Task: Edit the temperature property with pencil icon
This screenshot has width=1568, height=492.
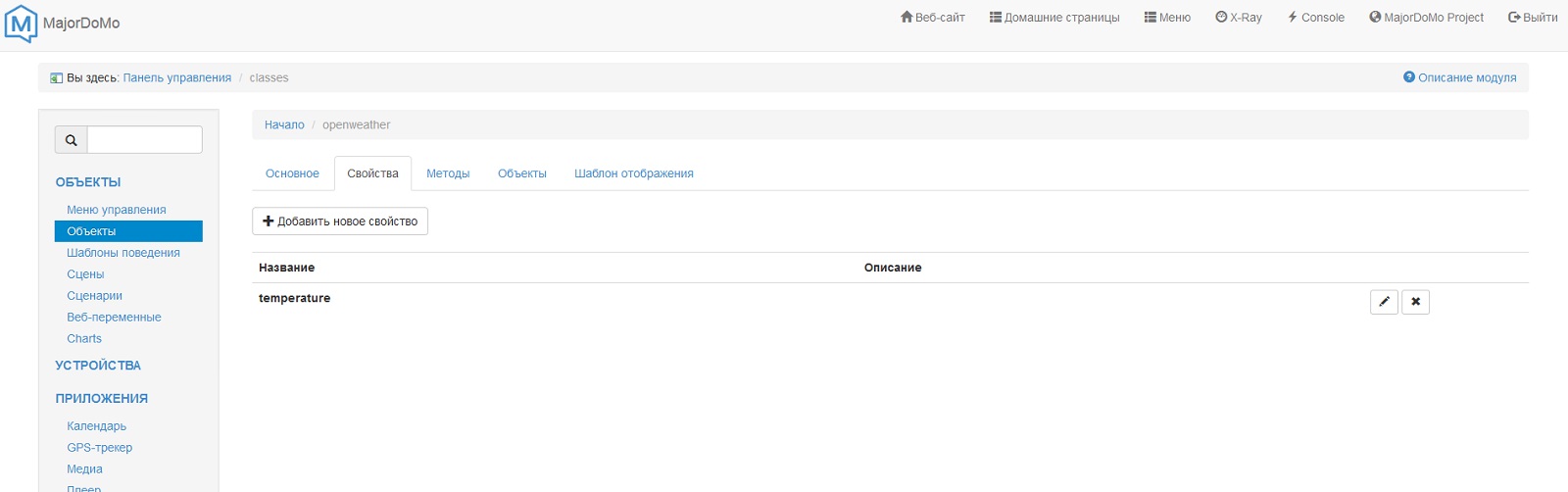Action: tap(1384, 302)
